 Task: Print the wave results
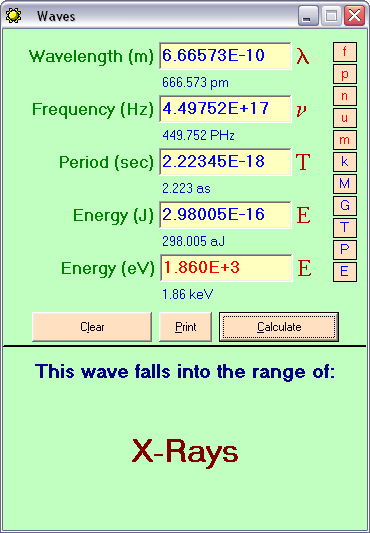(x=185, y=327)
